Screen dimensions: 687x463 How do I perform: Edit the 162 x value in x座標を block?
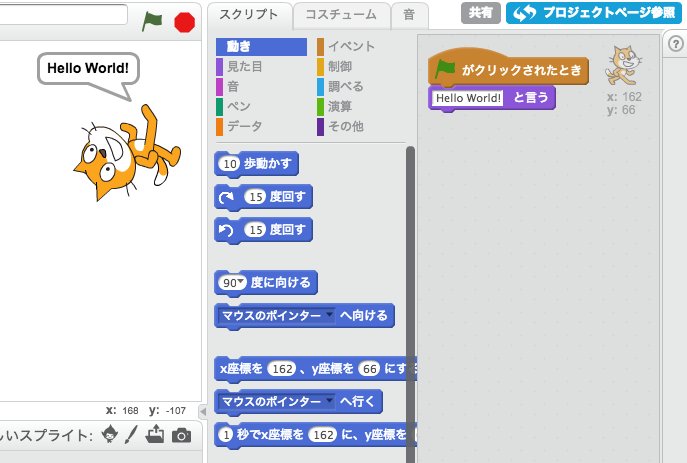(282, 369)
